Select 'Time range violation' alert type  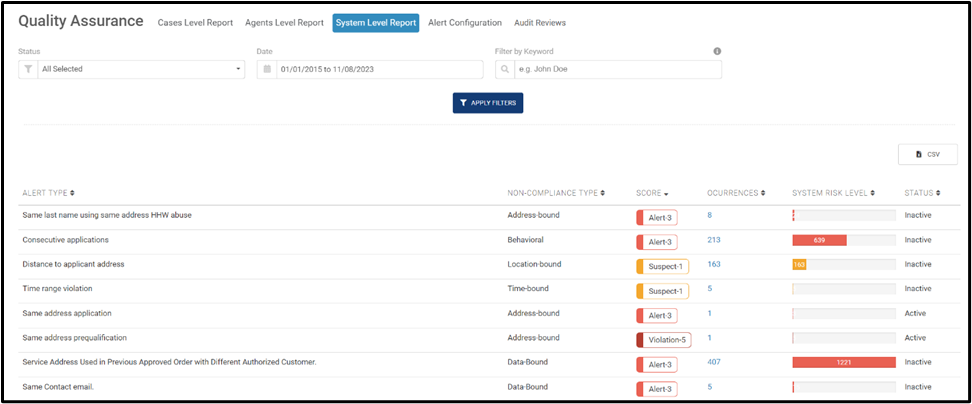coord(58,289)
